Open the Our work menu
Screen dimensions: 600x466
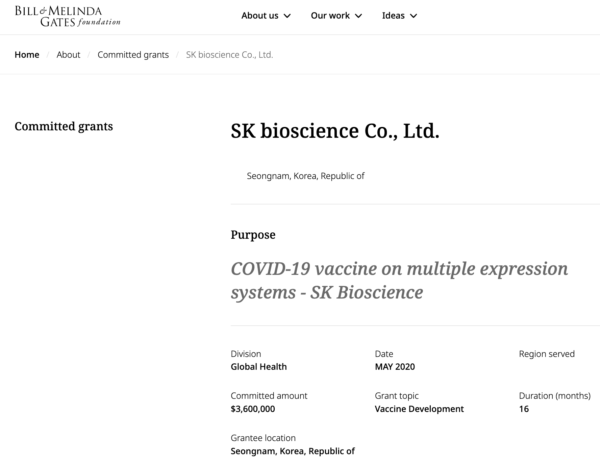coord(329,16)
